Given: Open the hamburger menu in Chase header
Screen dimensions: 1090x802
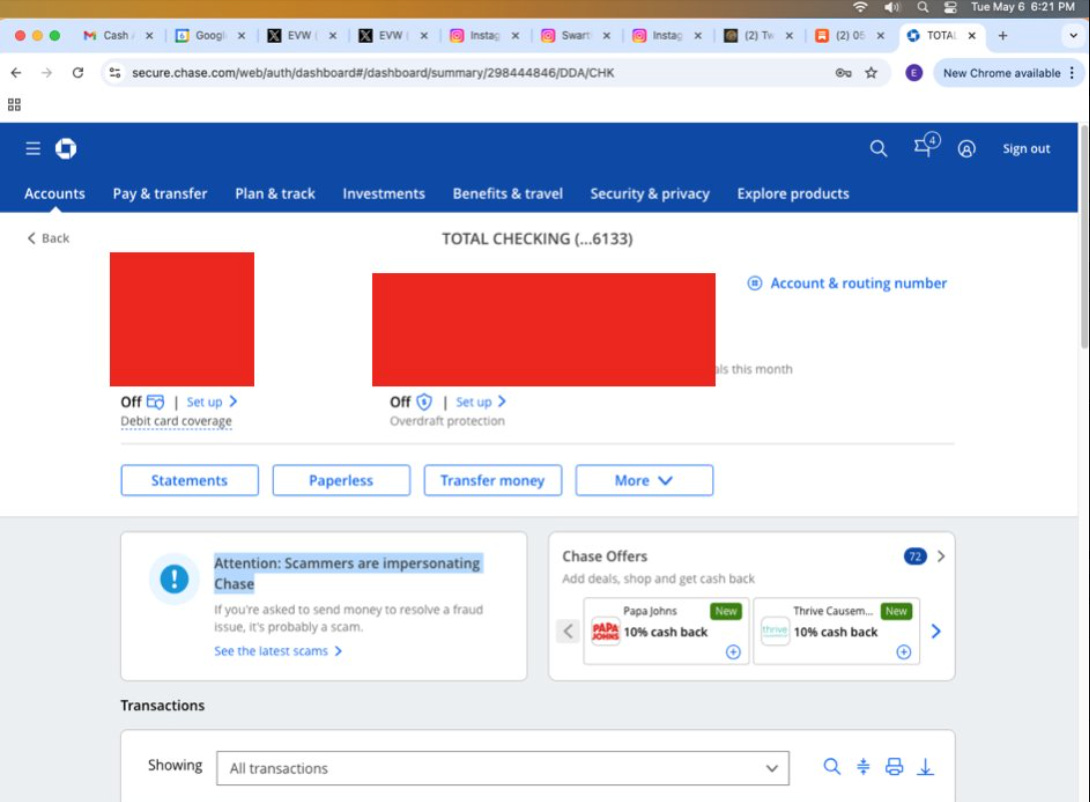Looking at the screenshot, I should (33, 149).
